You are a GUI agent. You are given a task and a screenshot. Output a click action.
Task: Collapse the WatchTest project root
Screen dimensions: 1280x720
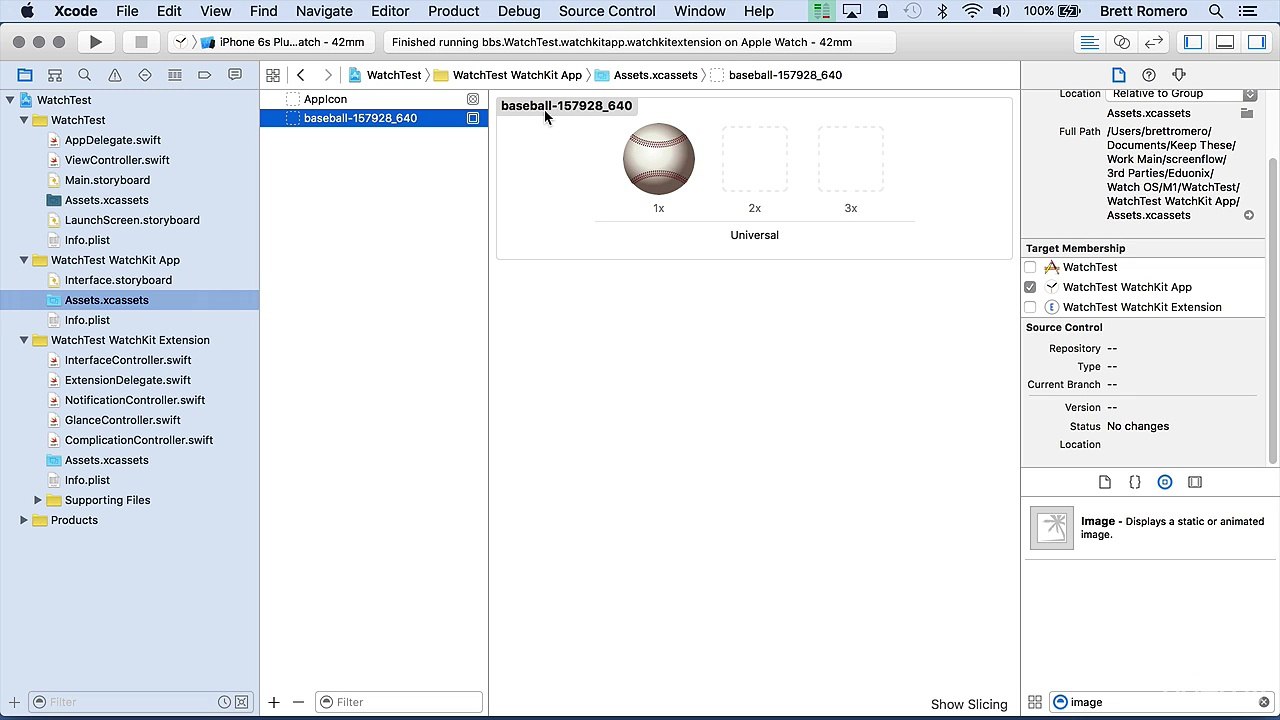point(10,100)
